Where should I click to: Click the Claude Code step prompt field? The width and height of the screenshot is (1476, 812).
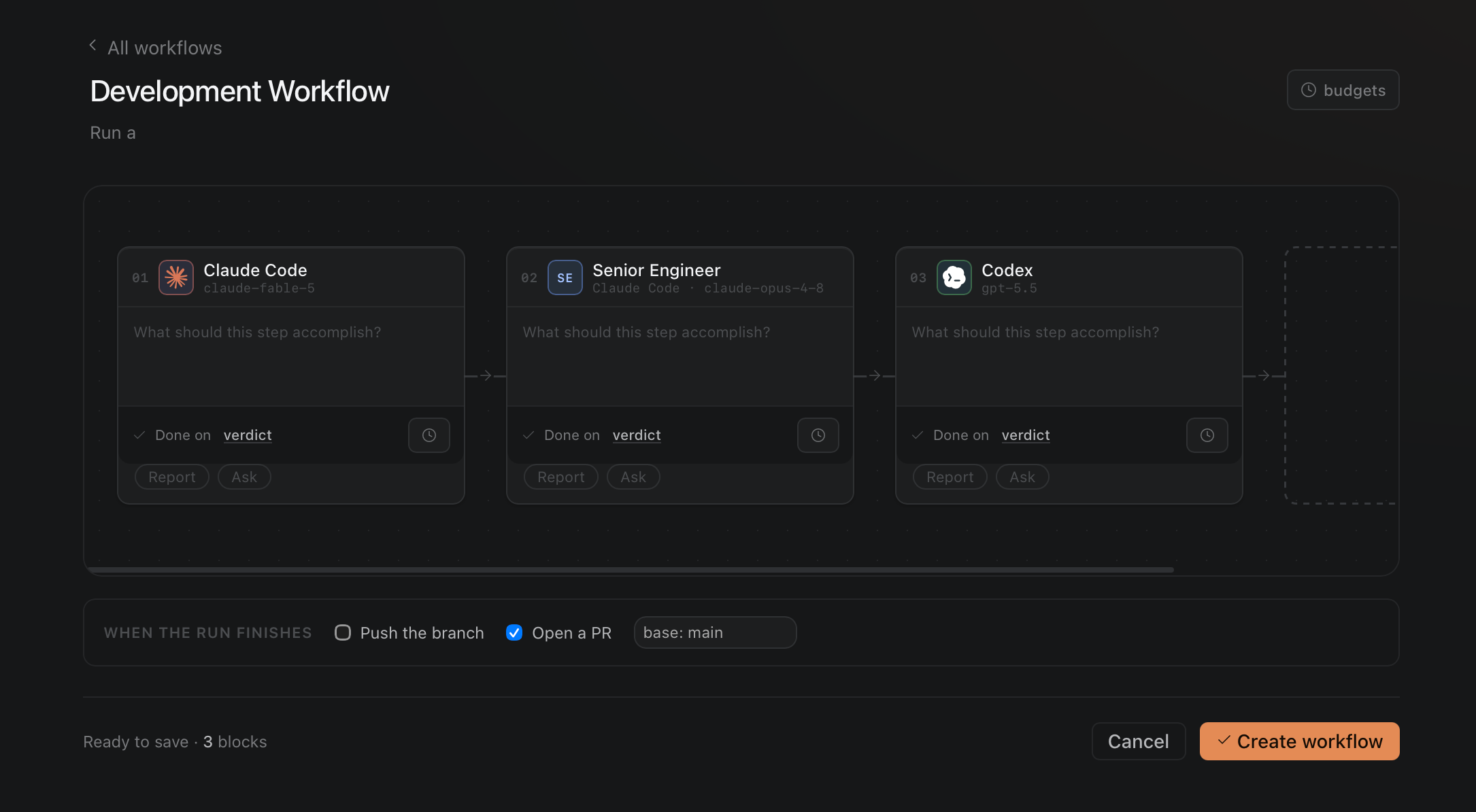coord(291,357)
